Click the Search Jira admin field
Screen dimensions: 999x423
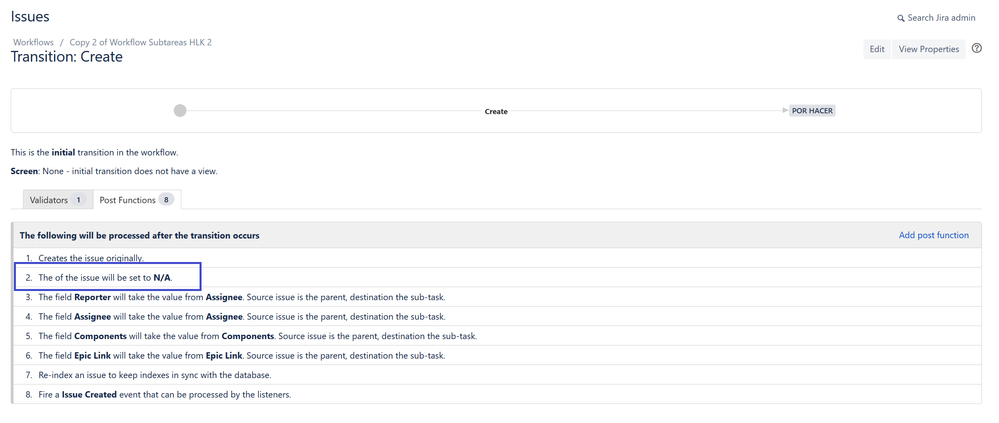point(936,18)
